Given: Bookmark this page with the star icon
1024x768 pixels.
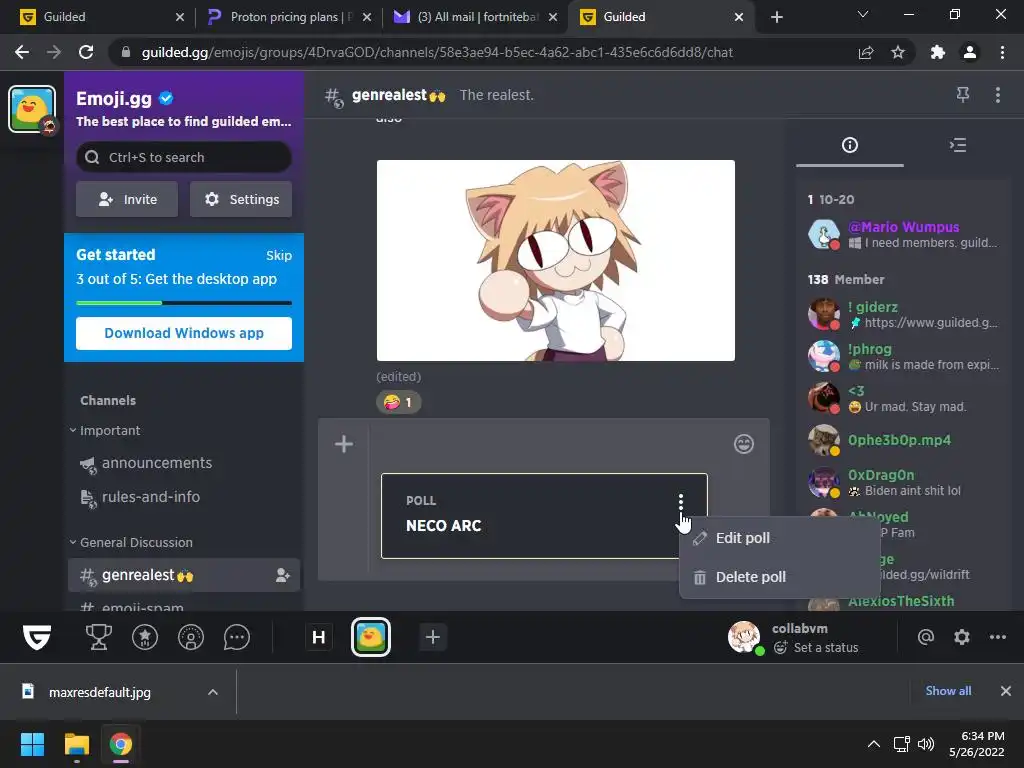Looking at the screenshot, I should 898,52.
